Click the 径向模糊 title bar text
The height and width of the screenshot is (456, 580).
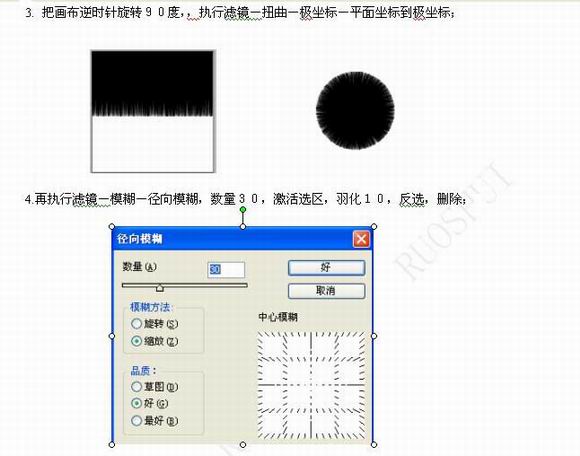[139, 239]
